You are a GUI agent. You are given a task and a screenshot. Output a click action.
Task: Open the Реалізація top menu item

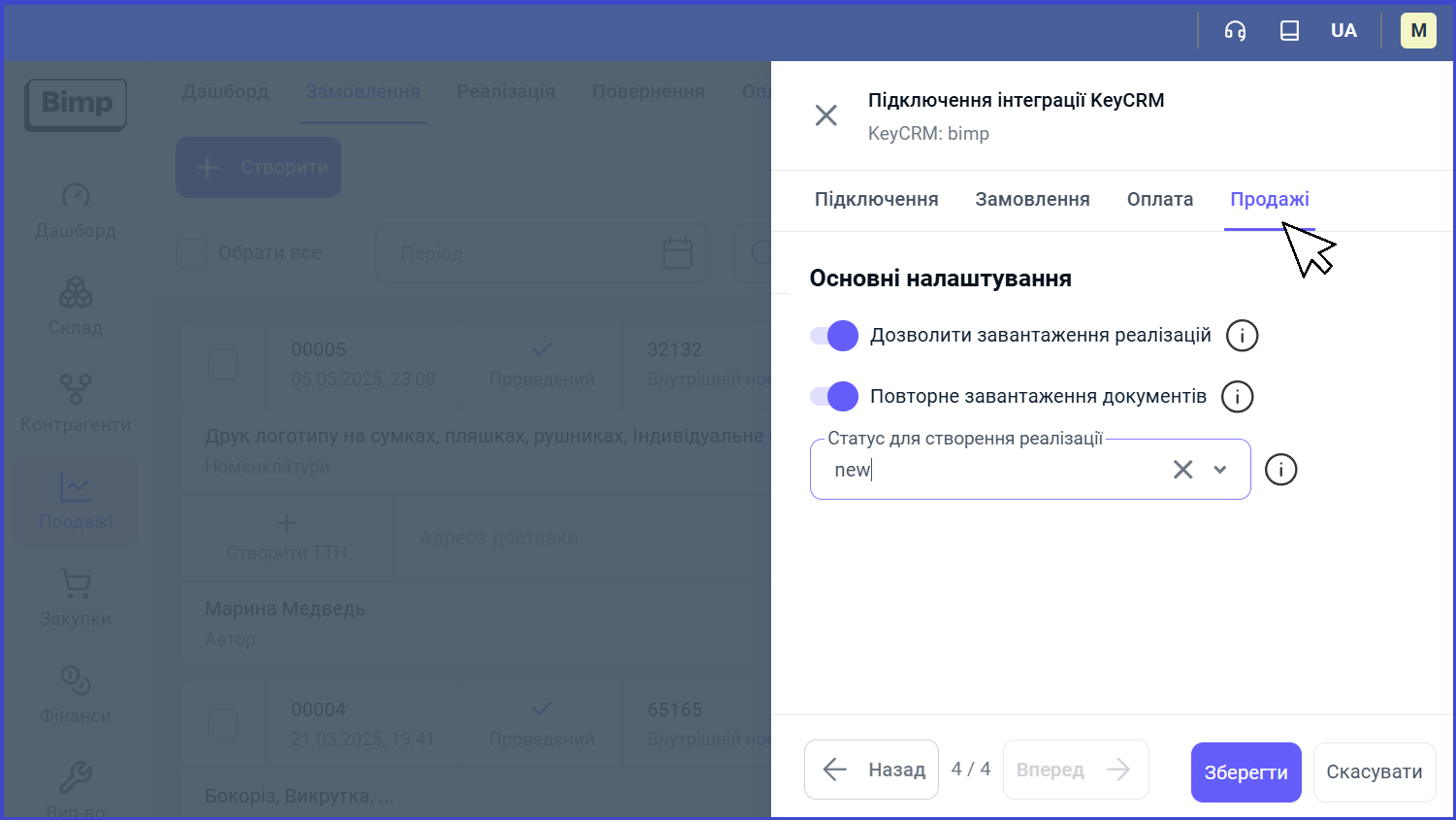(x=506, y=91)
